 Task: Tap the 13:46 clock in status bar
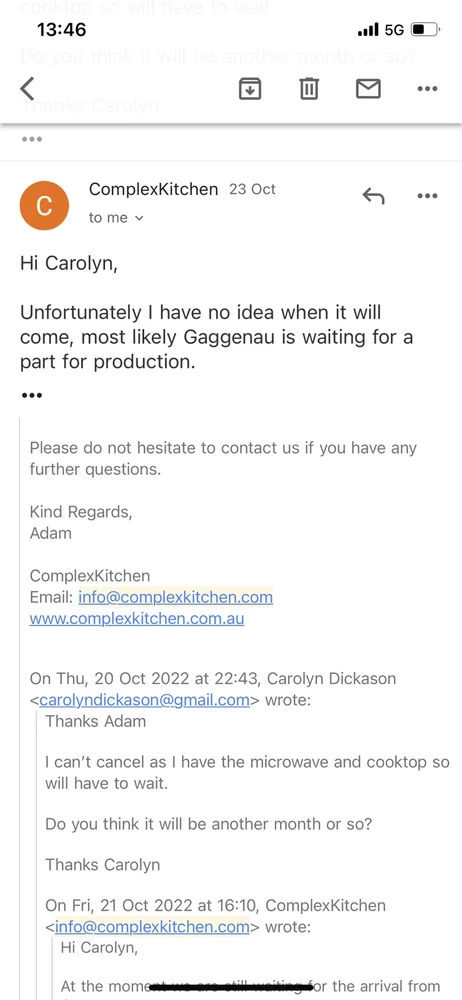61,29
